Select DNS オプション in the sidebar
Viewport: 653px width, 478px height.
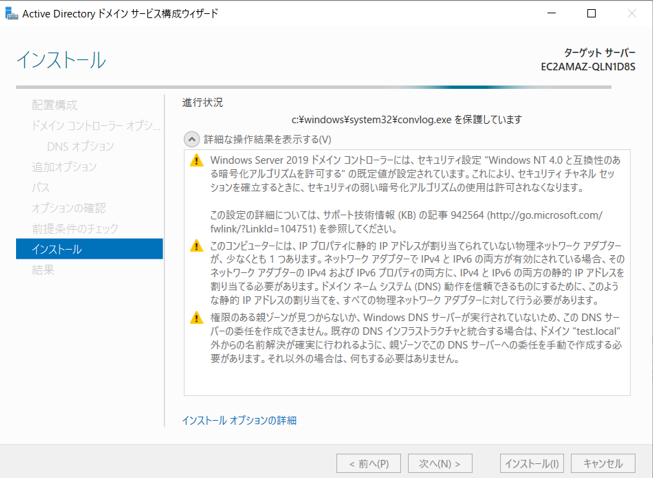(x=80, y=146)
